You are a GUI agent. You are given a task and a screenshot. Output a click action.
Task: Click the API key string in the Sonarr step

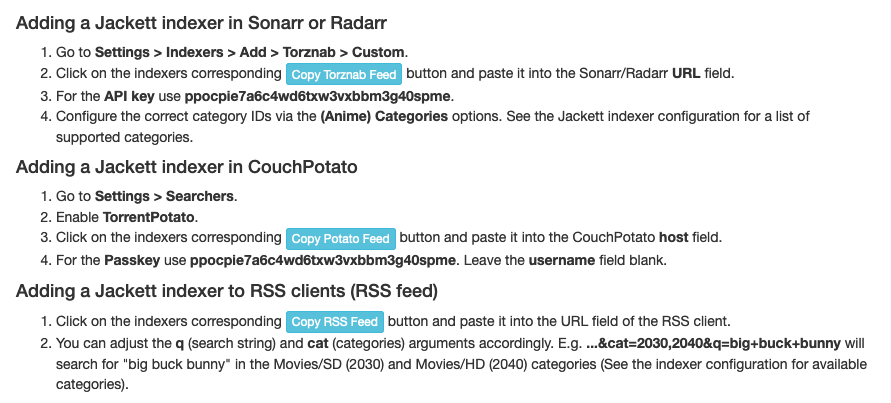pos(318,95)
